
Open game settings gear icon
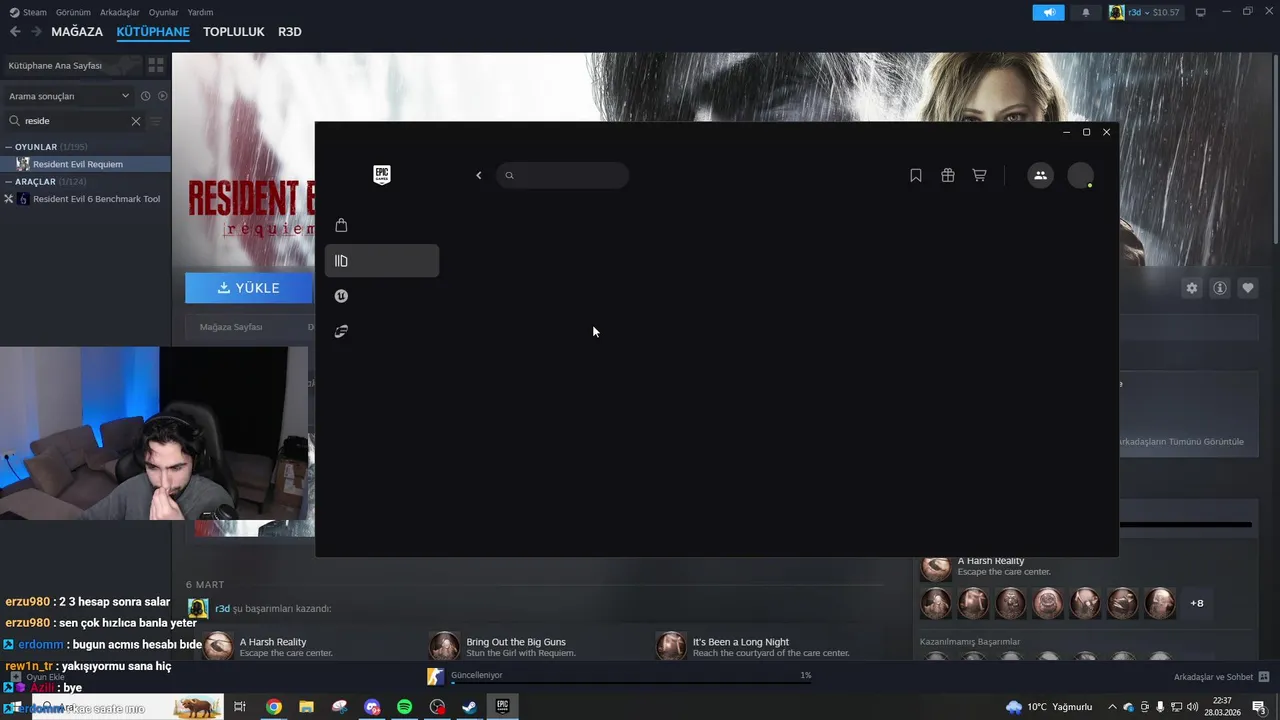[x=1192, y=288]
